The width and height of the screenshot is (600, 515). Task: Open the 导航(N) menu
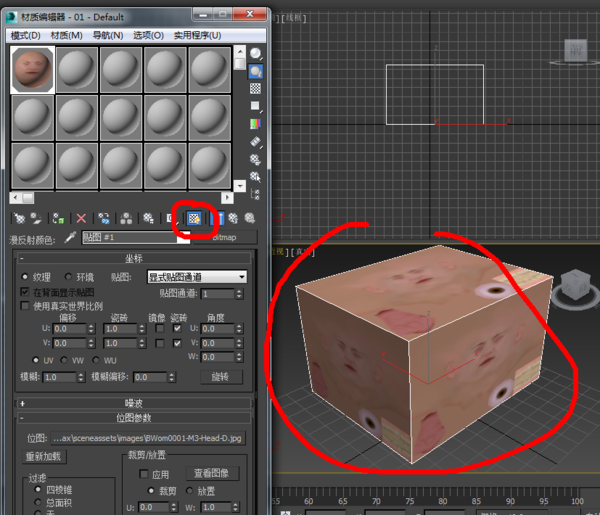(x=108, y=36)
